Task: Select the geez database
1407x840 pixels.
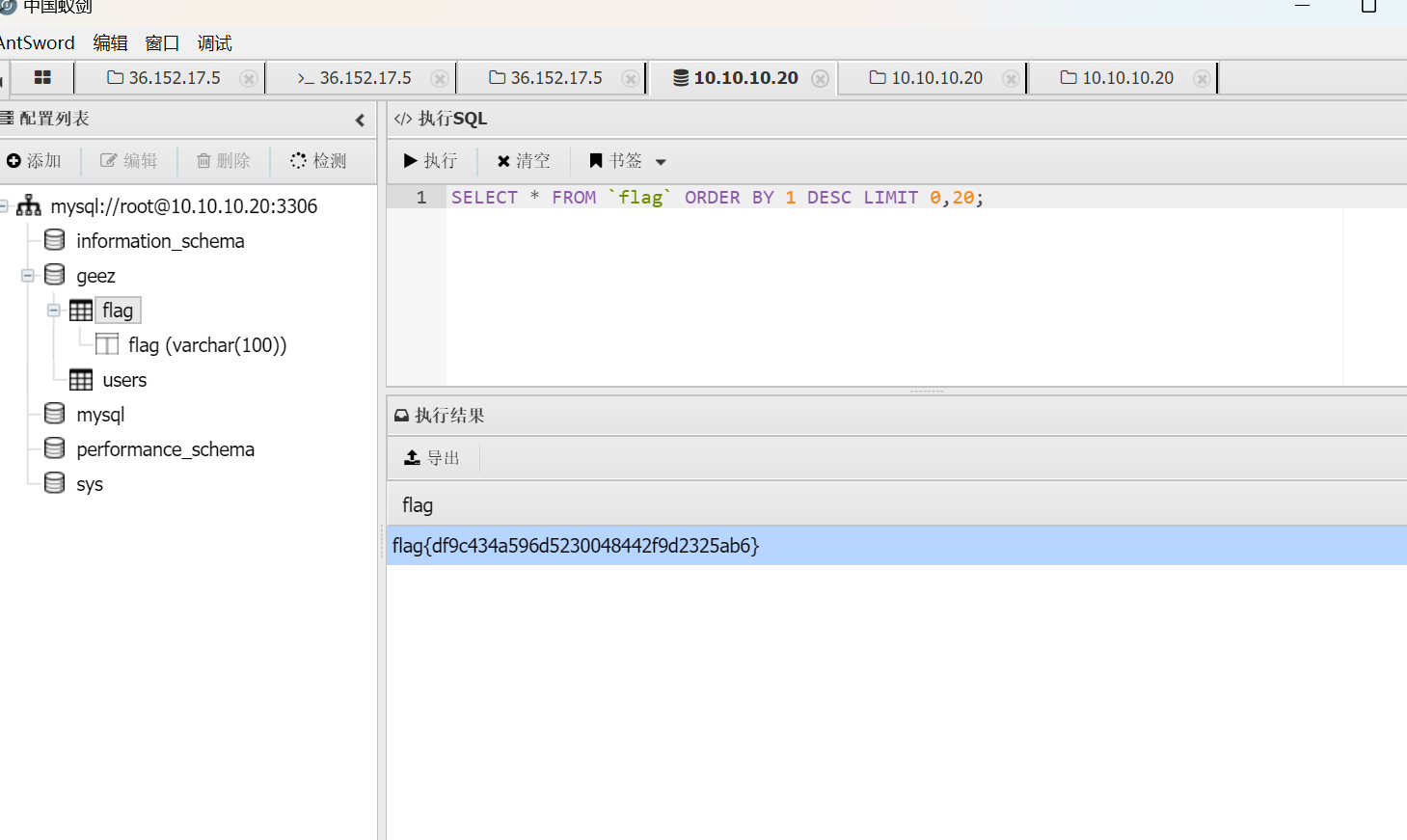Action: [95, 276]
